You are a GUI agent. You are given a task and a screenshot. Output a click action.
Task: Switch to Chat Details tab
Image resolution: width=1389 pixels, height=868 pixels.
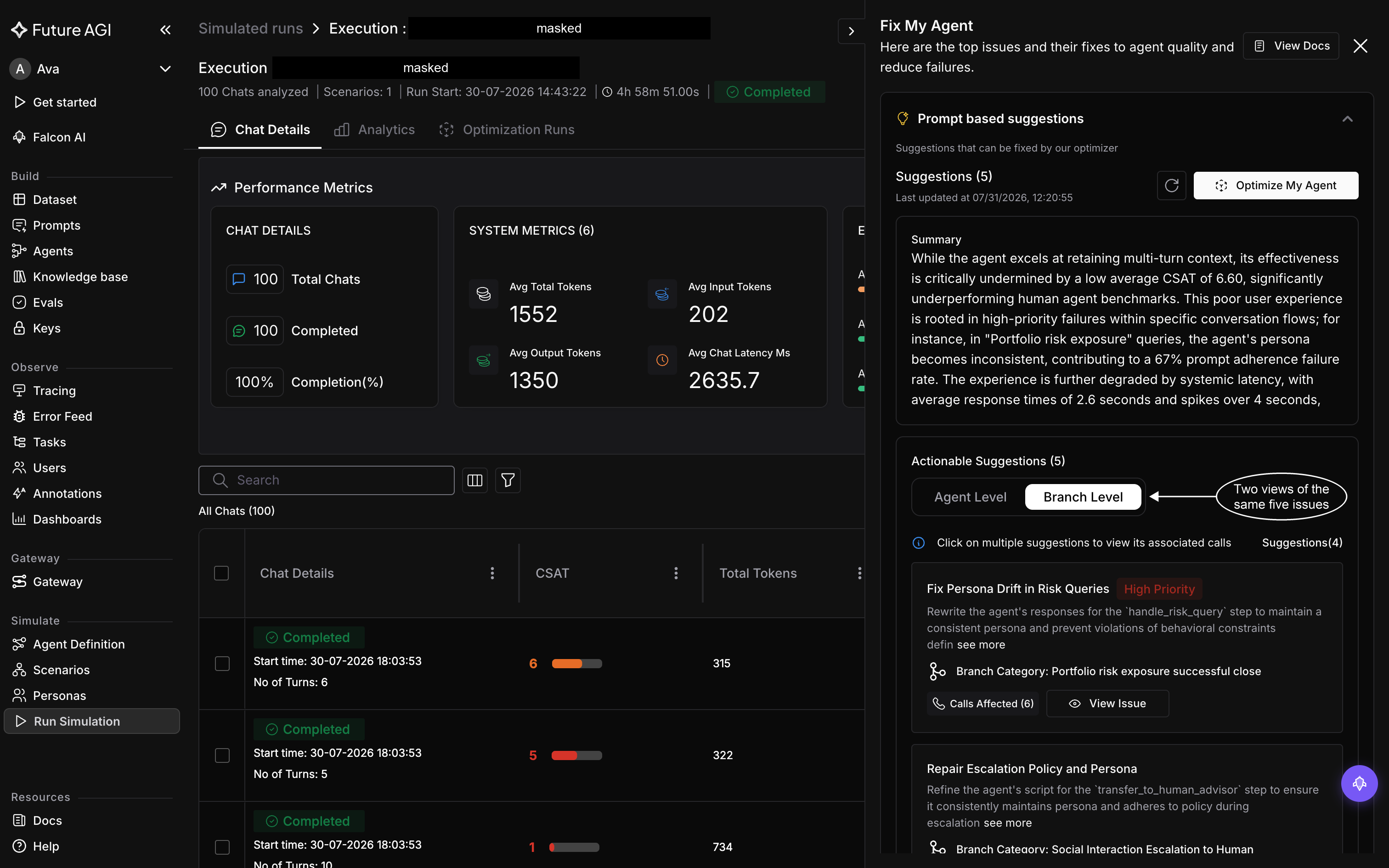(260, 130)
